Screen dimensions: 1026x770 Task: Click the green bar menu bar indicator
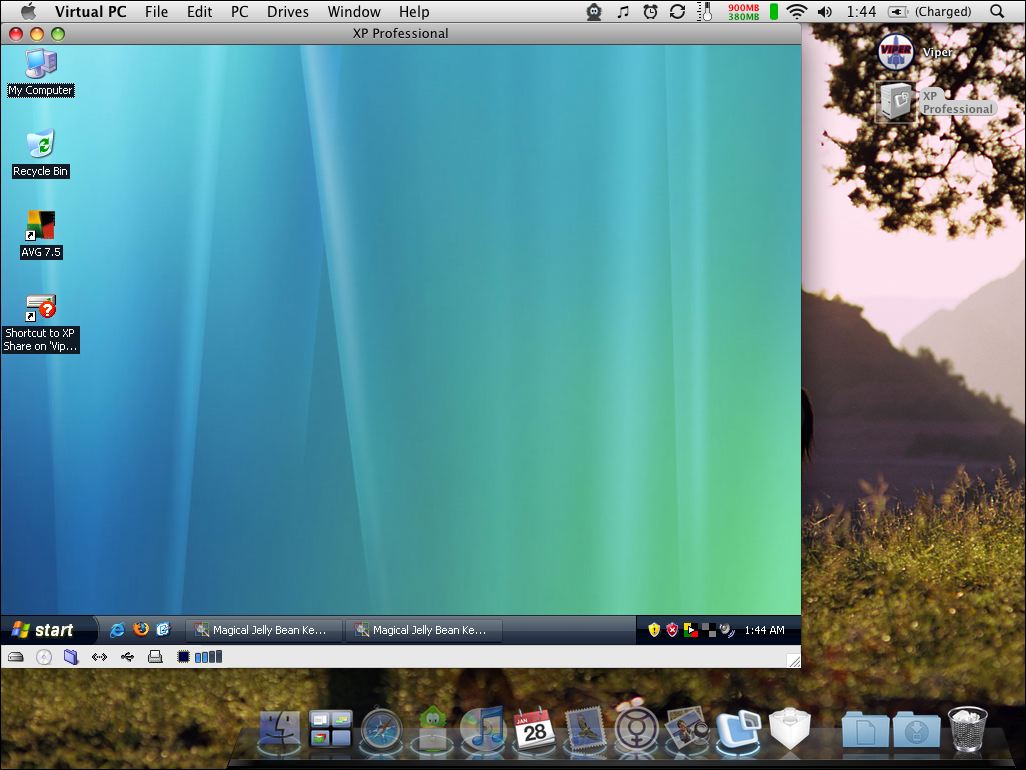point(773,12)
